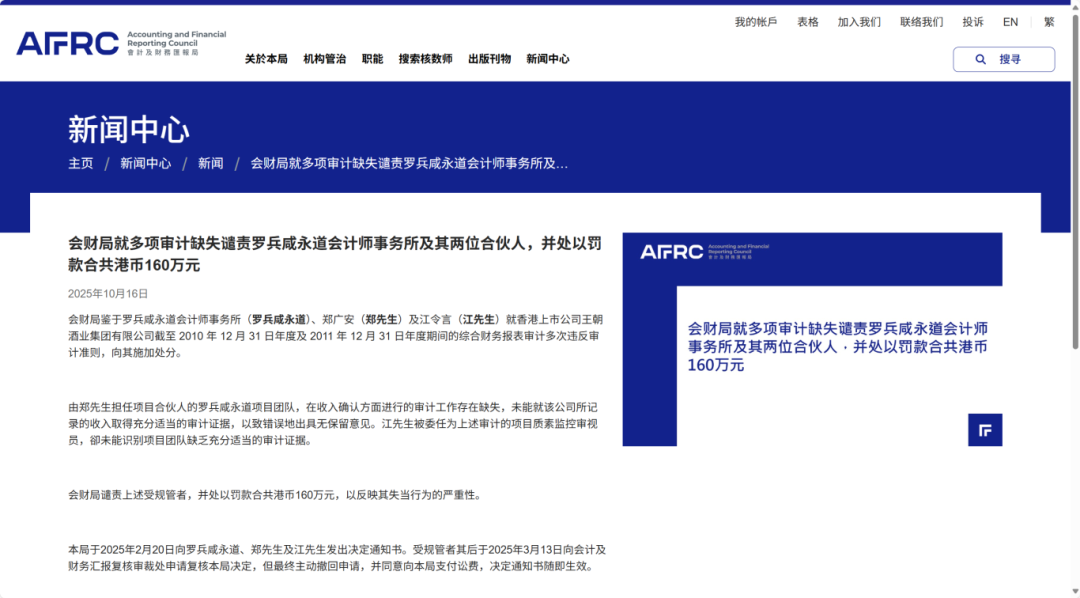Click the news thumbnail image on the right

click(812, 339)
